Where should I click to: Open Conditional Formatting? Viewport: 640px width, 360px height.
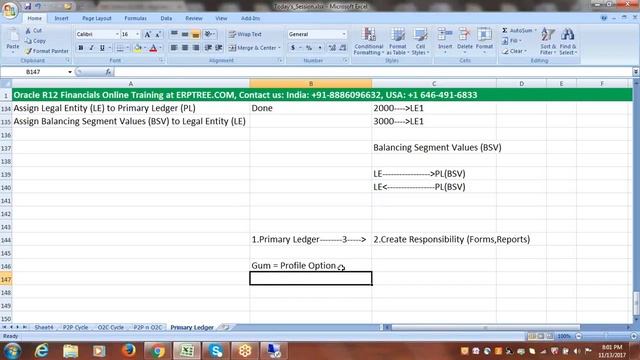[369, 41]
